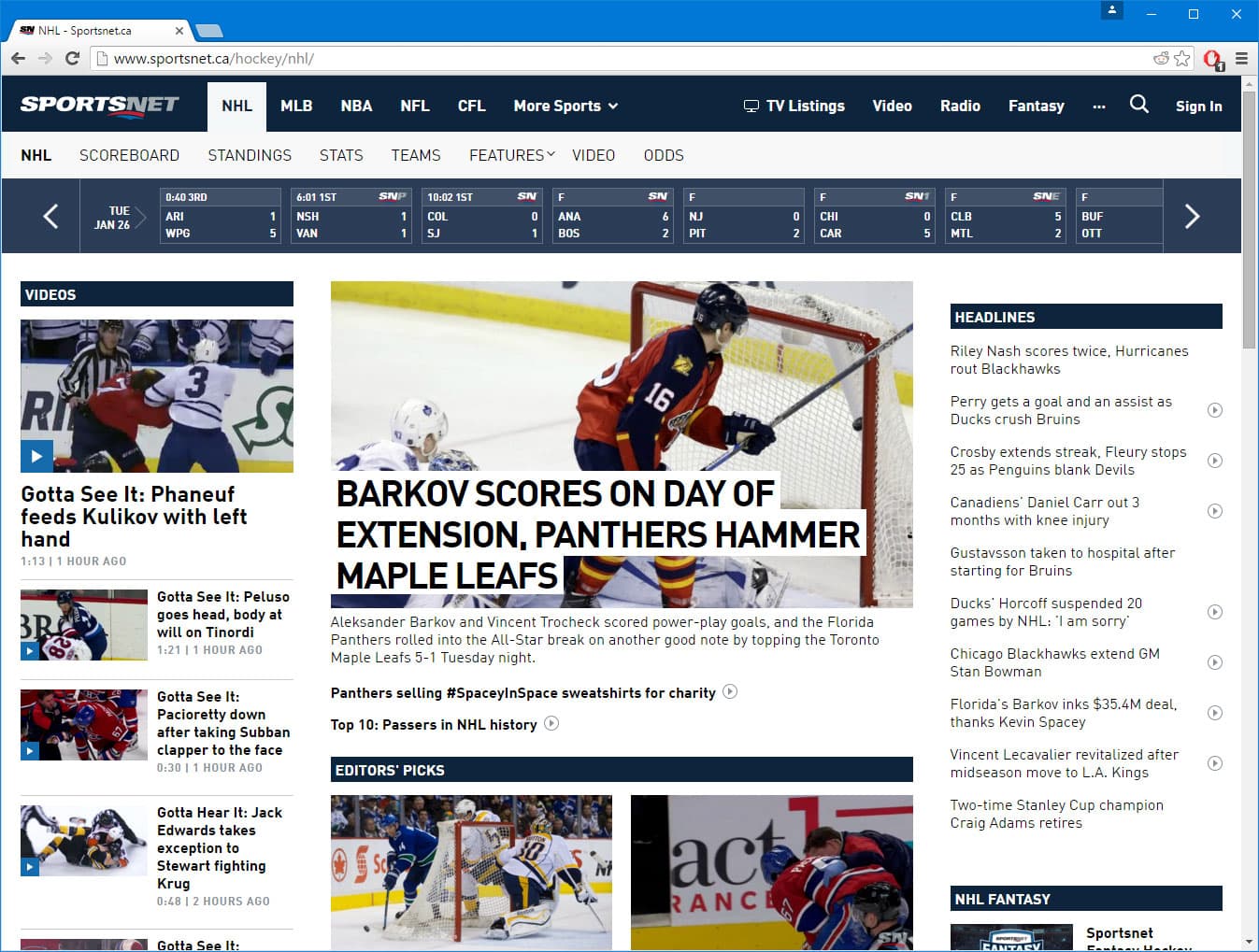Open the CFL section

coord(472,106)
